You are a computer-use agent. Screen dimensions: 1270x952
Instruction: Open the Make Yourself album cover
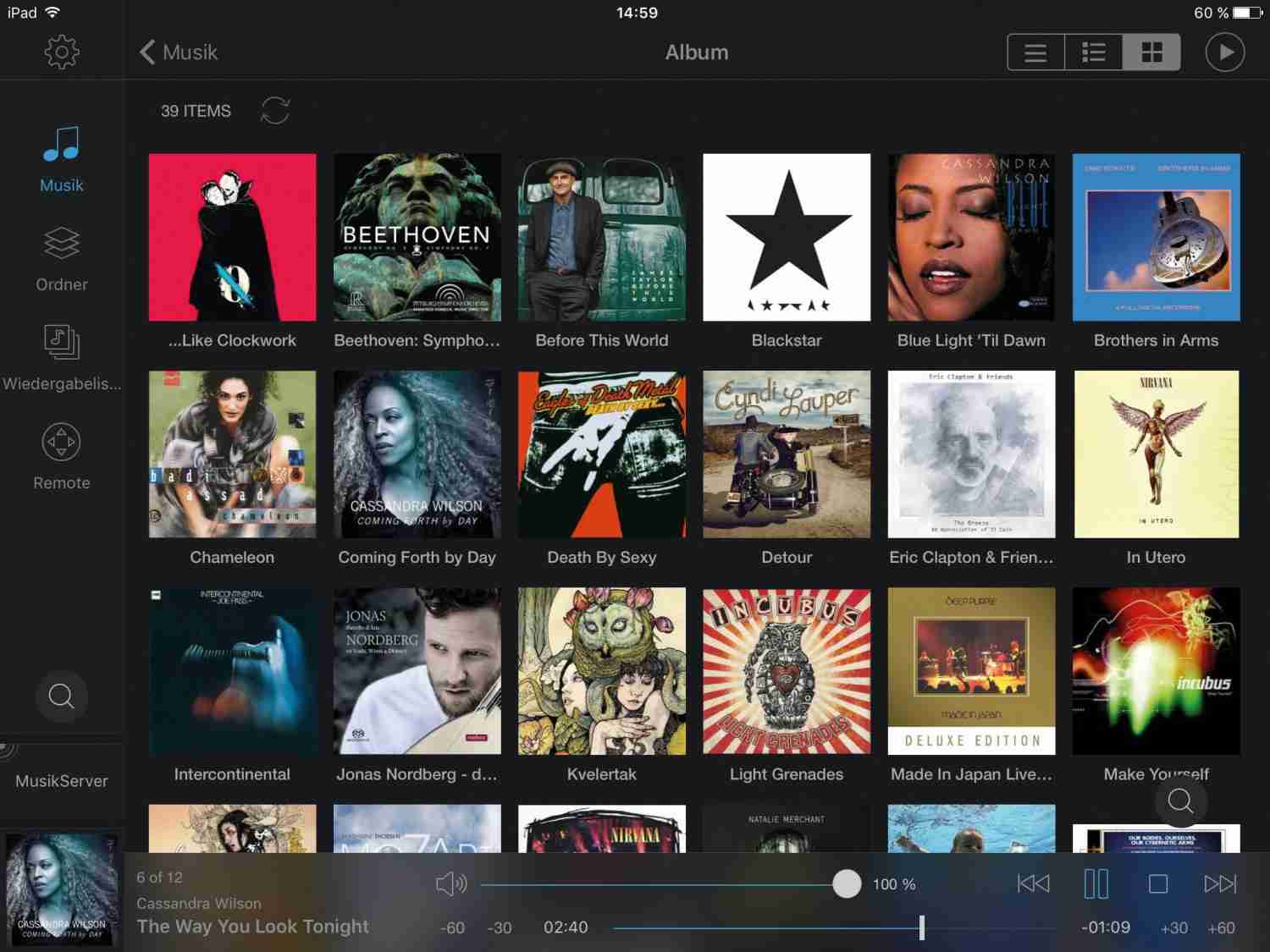1157,671
